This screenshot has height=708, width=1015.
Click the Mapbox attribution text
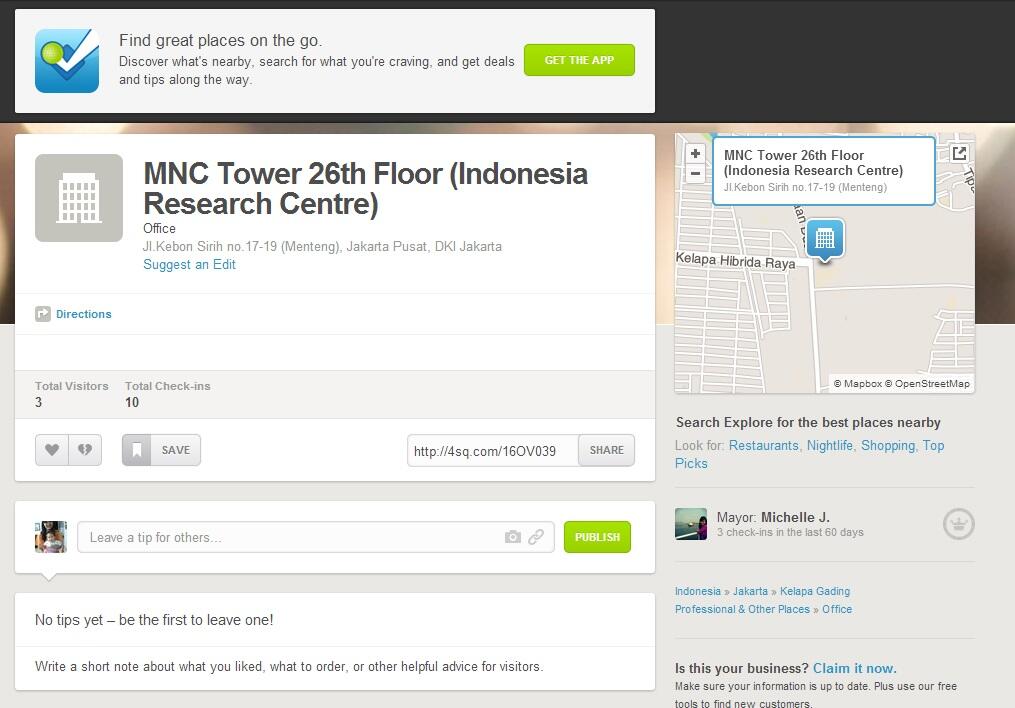pos(858,384)
